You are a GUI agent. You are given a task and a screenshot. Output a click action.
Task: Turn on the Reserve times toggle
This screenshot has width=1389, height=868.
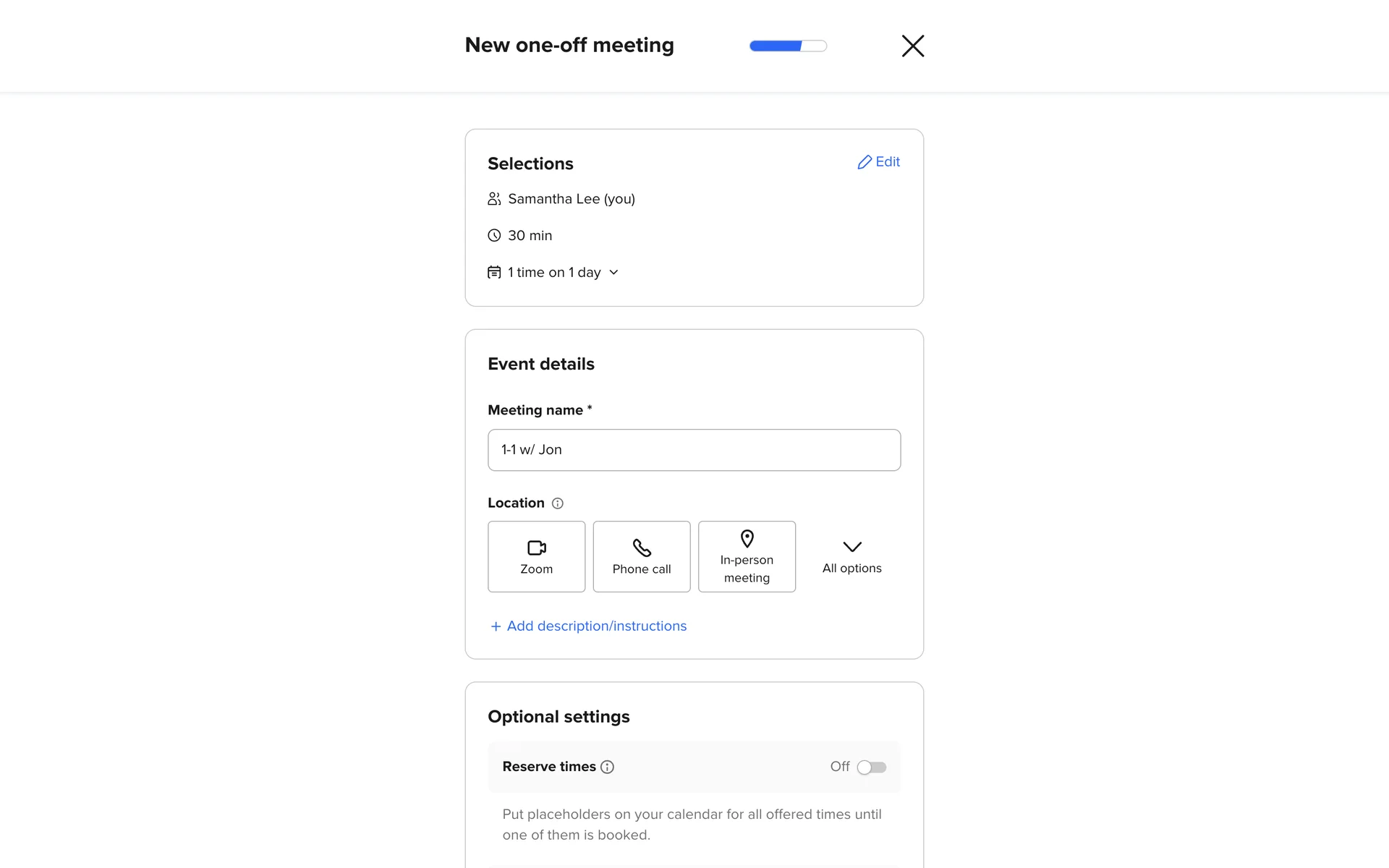[871, 767]
